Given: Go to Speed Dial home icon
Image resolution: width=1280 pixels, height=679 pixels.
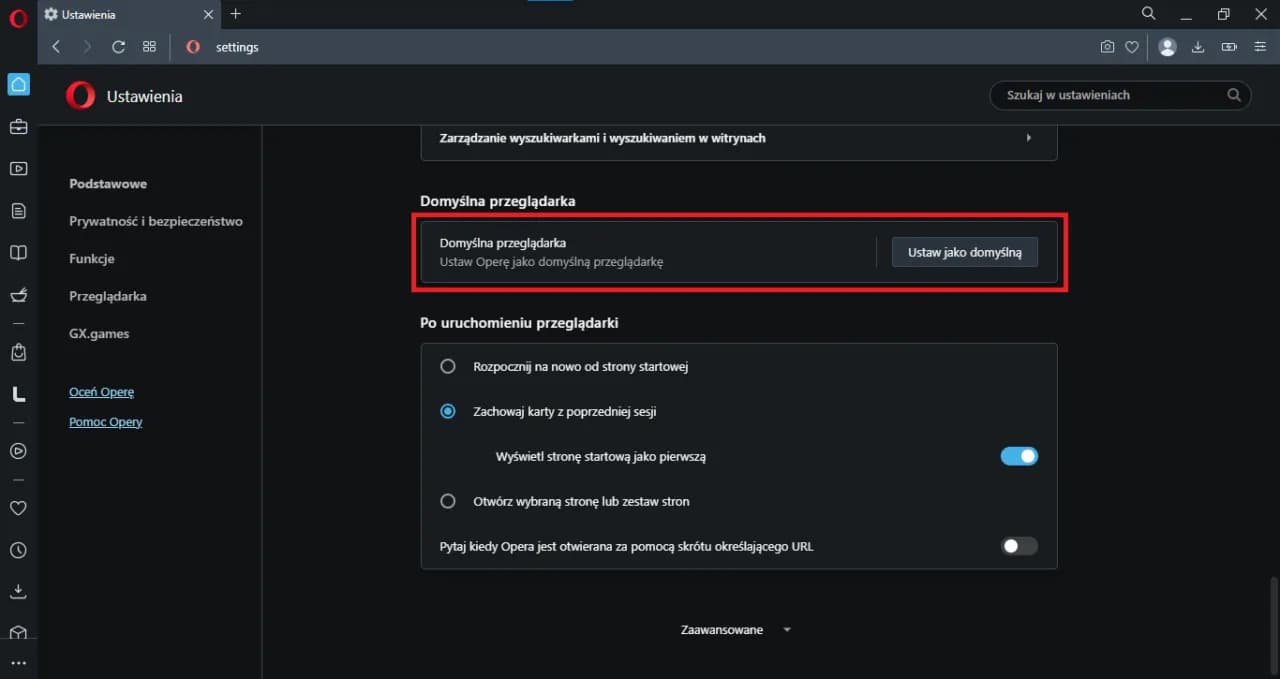Looking at the screenshot, I should [x=18, y=84].
